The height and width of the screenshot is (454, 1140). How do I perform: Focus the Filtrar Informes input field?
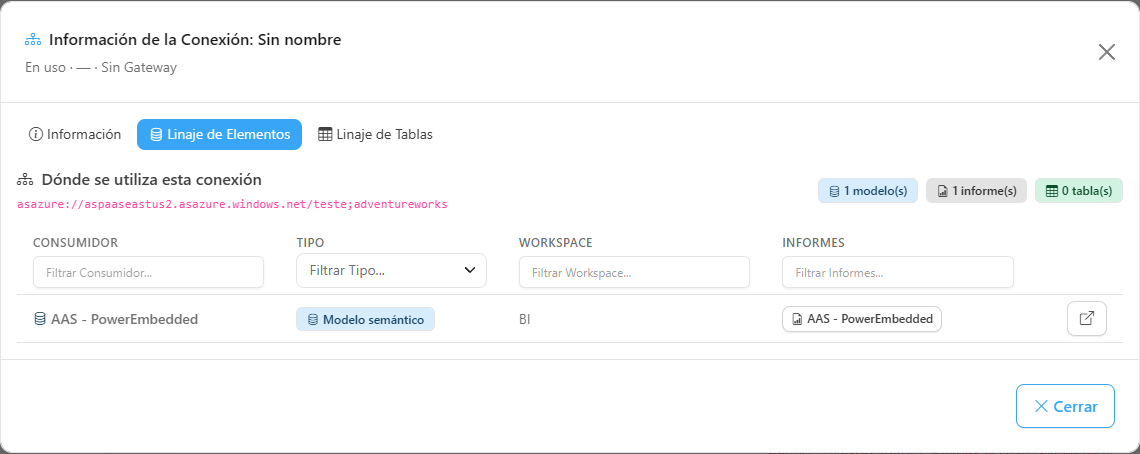898,272
